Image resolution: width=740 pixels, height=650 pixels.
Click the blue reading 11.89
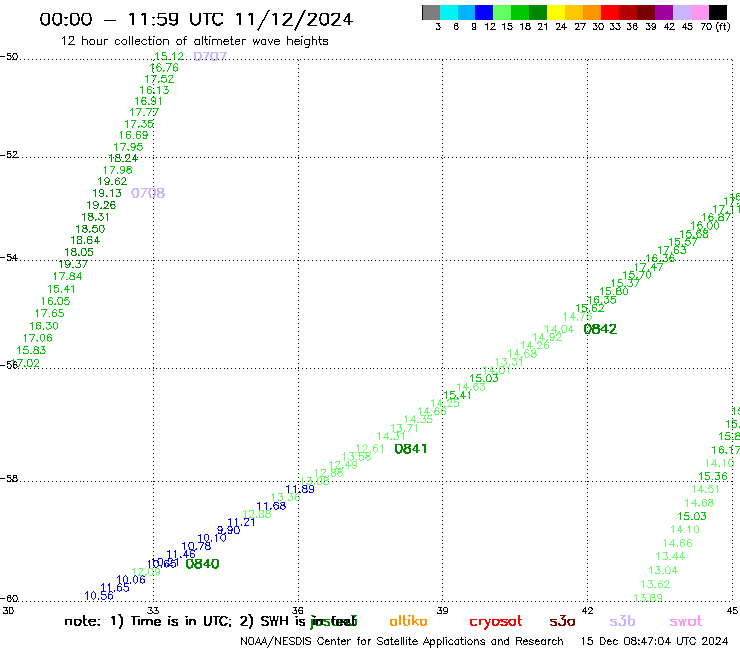click(x=300, y=489)
